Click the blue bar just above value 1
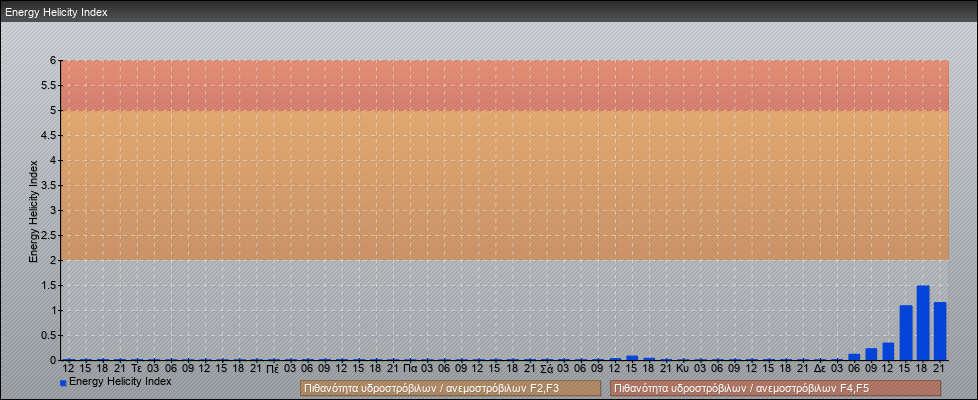The image size is (978, 400). click(906, 333)
